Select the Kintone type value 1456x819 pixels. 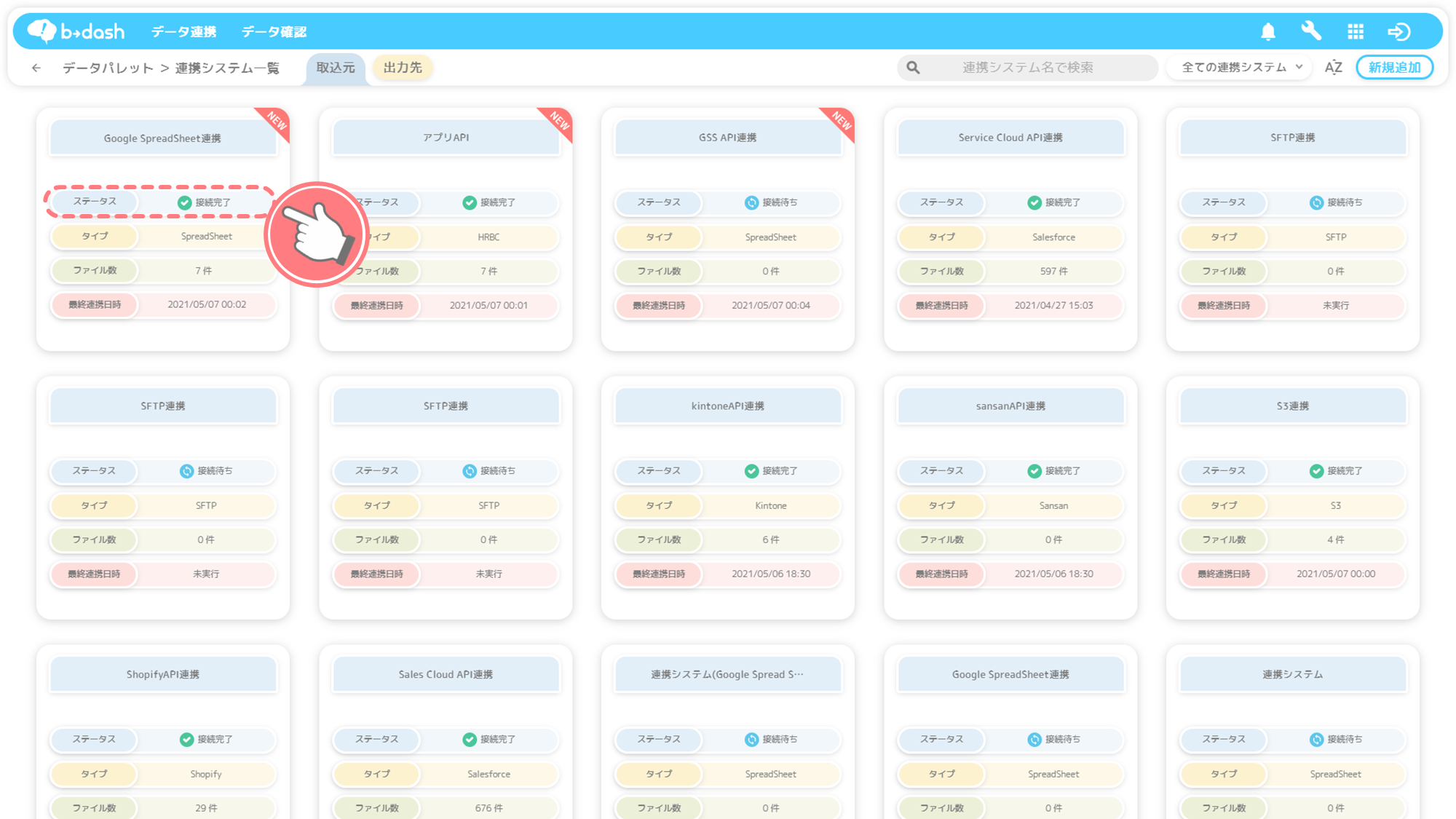pos(771,506)
